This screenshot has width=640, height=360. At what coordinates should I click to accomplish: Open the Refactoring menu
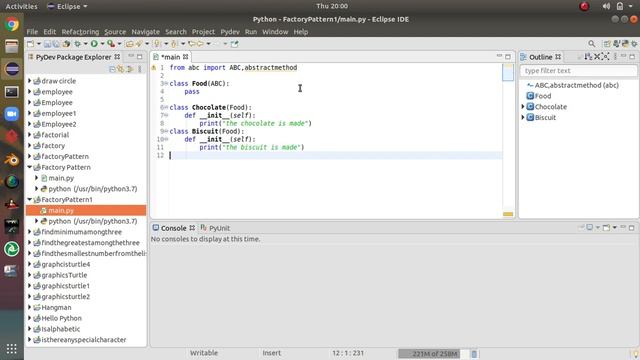click(80, 31)
